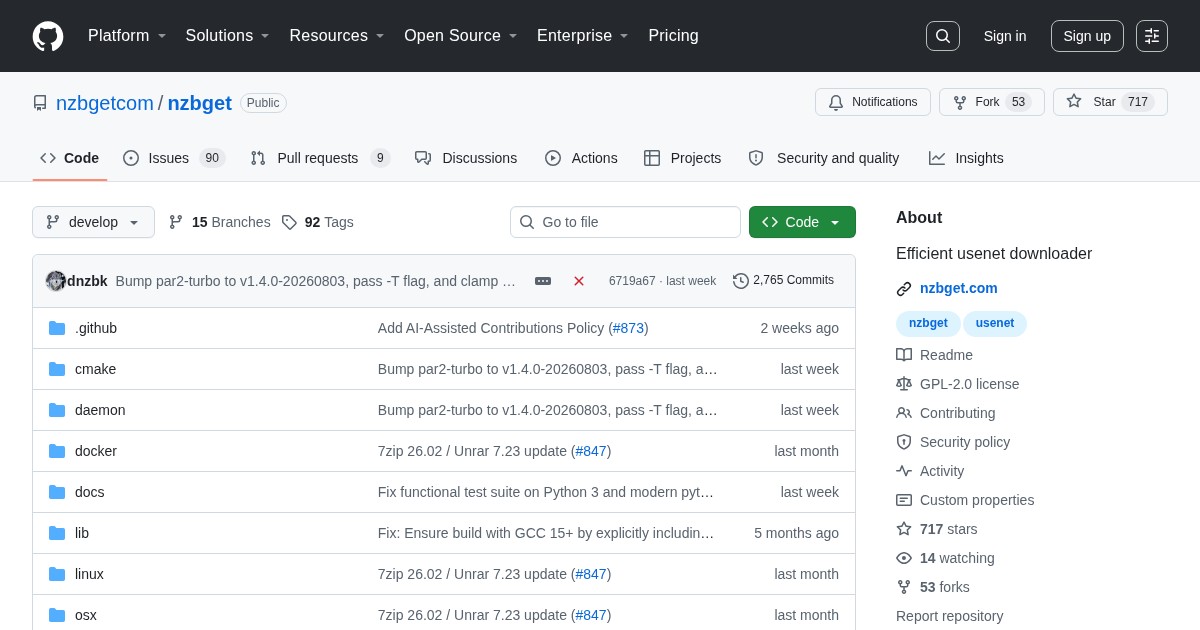Open the Contributing link

point(946,413)
